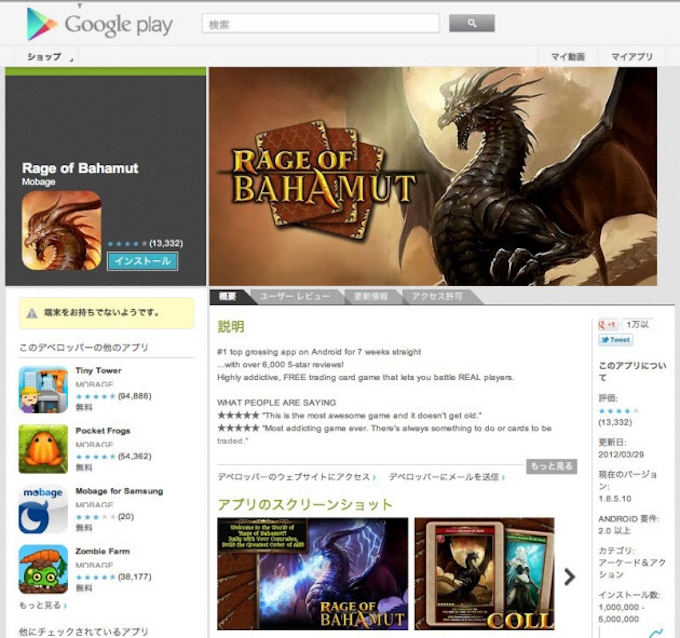Open the マイアプリ link
The image size is (680, 638).
[x=632, y=57]
